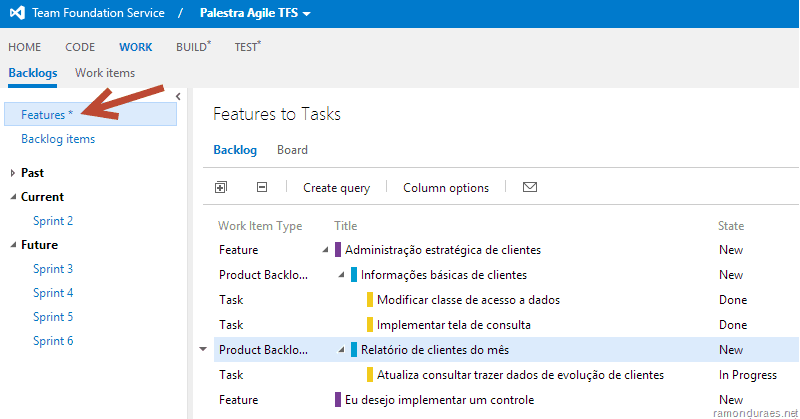Select 'Modificar classe de acesso a dados' task
The height and width of the screenshot is (419, 800).
click(468, 300)
